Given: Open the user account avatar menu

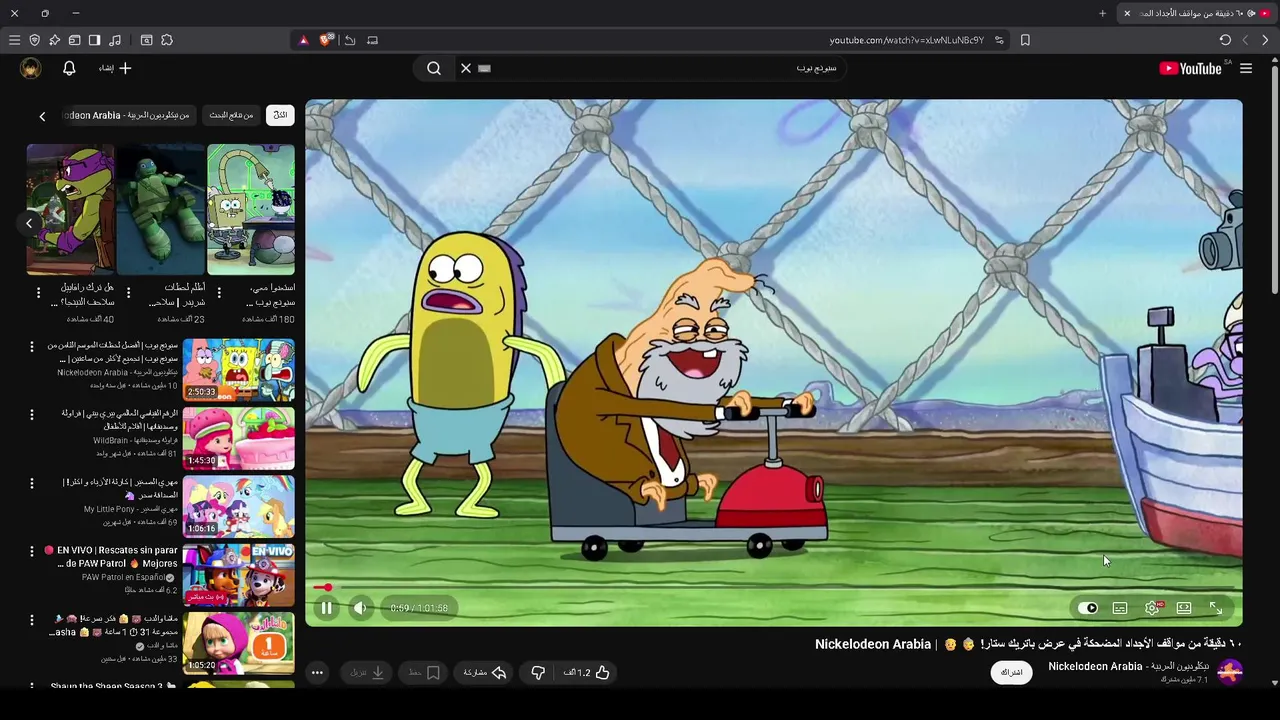Looking at the screenshot, I should coord(31,68).
